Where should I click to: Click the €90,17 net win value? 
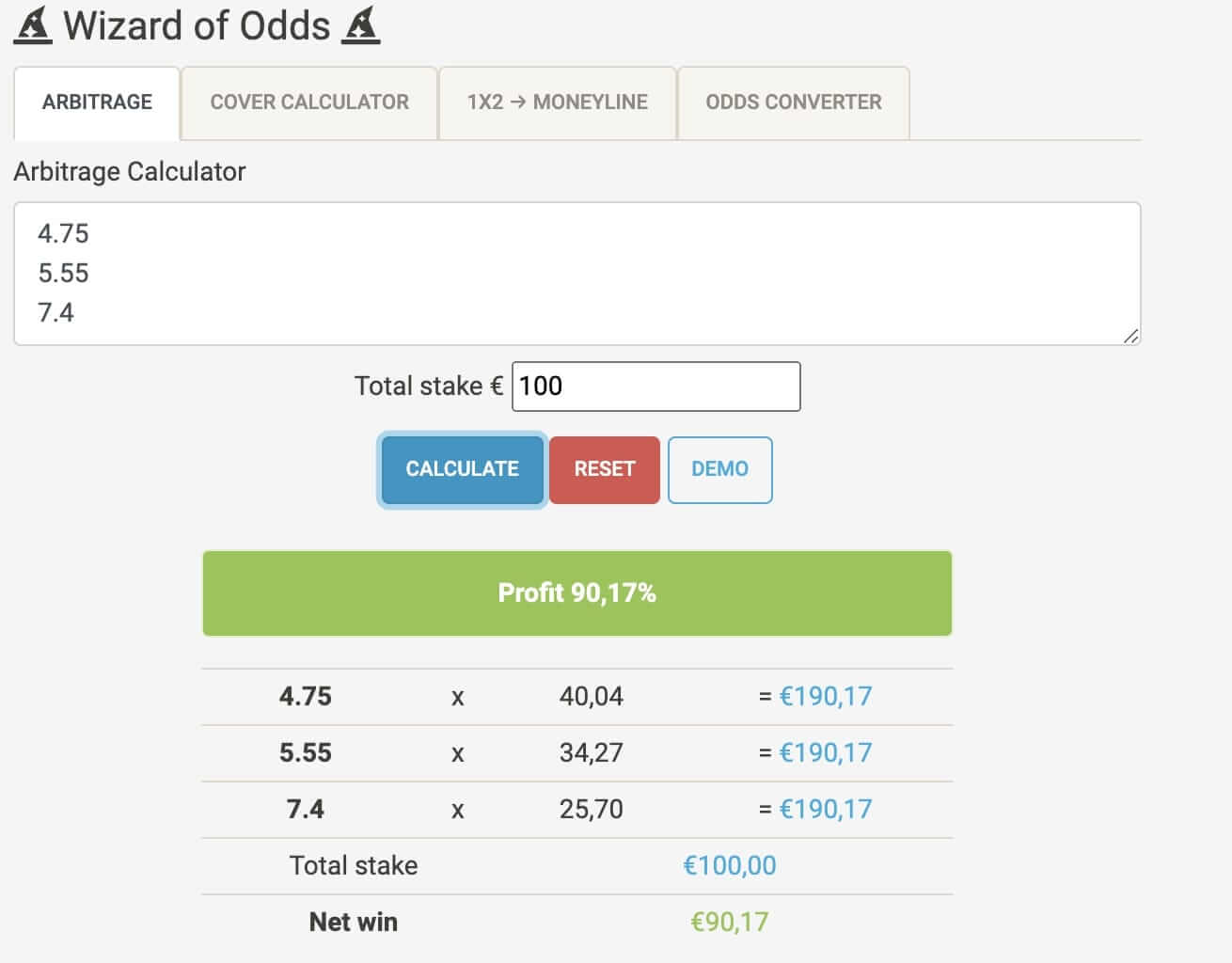coord(730,923)
